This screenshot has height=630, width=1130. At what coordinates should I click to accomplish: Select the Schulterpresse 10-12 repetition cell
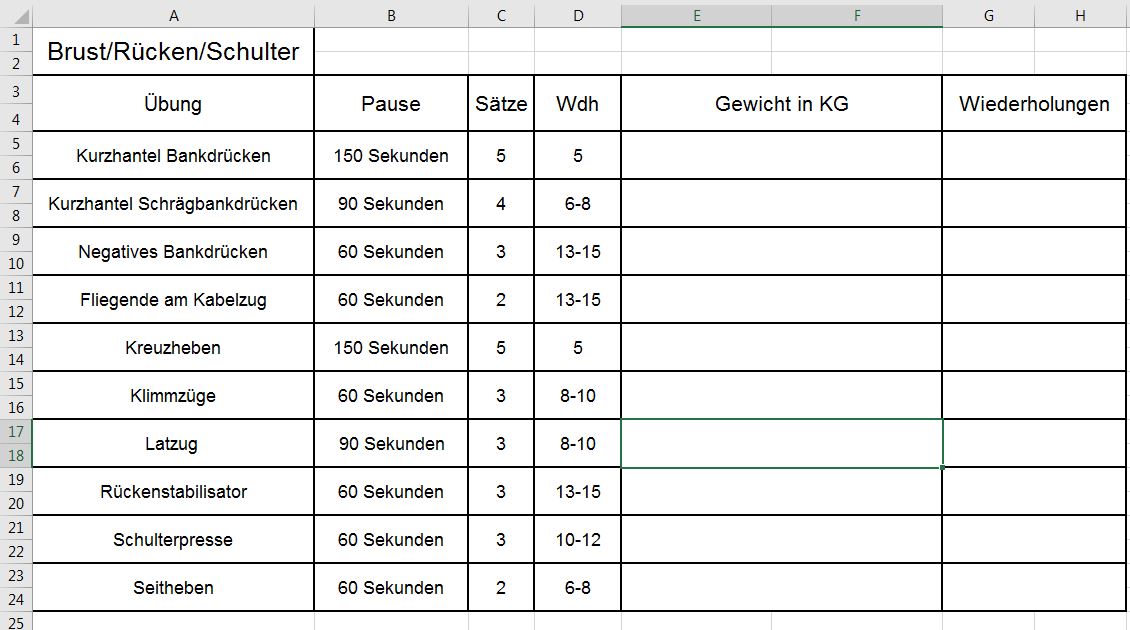point(578,539)
